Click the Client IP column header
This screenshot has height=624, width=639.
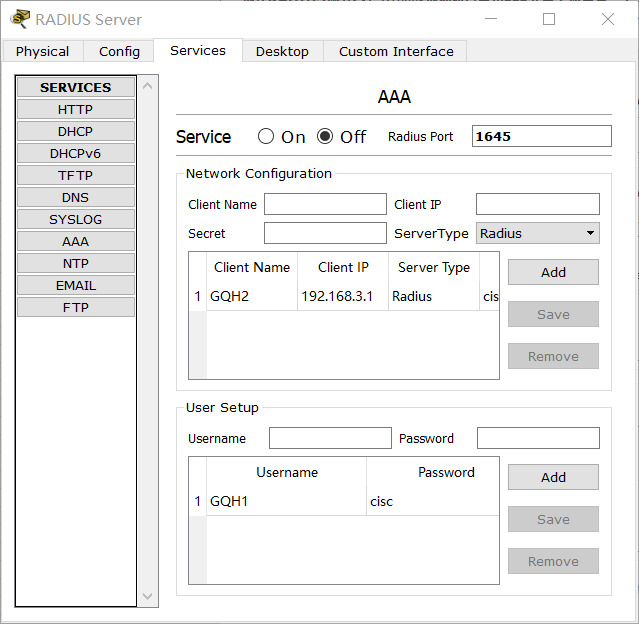[x=343, y=267]
